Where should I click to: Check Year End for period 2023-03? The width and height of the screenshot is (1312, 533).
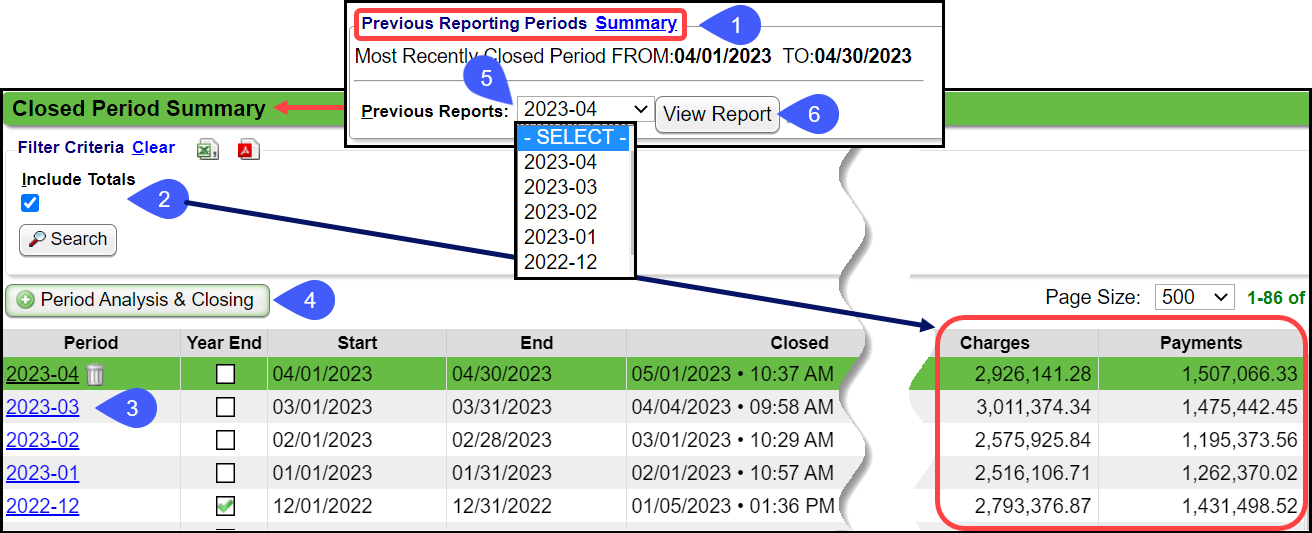(226, 407)
